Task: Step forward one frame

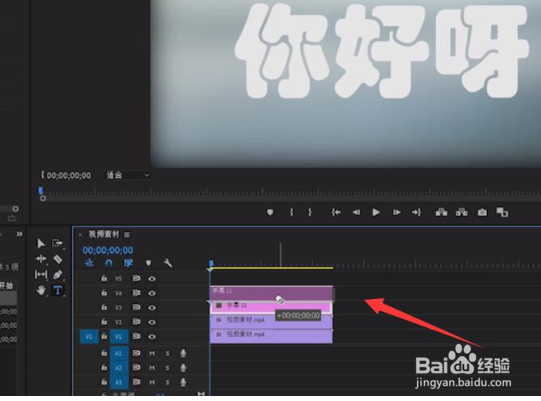Action: pyautogui.click(x=397, y=212)
